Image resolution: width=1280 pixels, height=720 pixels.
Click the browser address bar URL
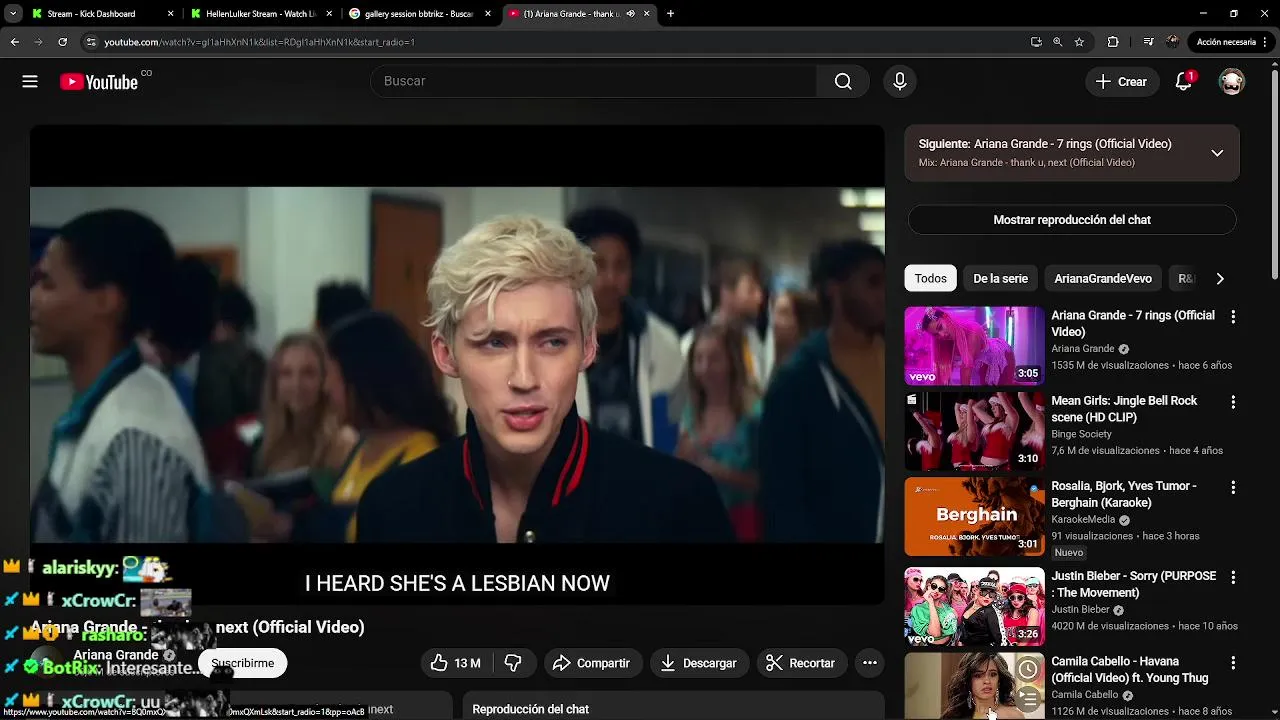260,42
